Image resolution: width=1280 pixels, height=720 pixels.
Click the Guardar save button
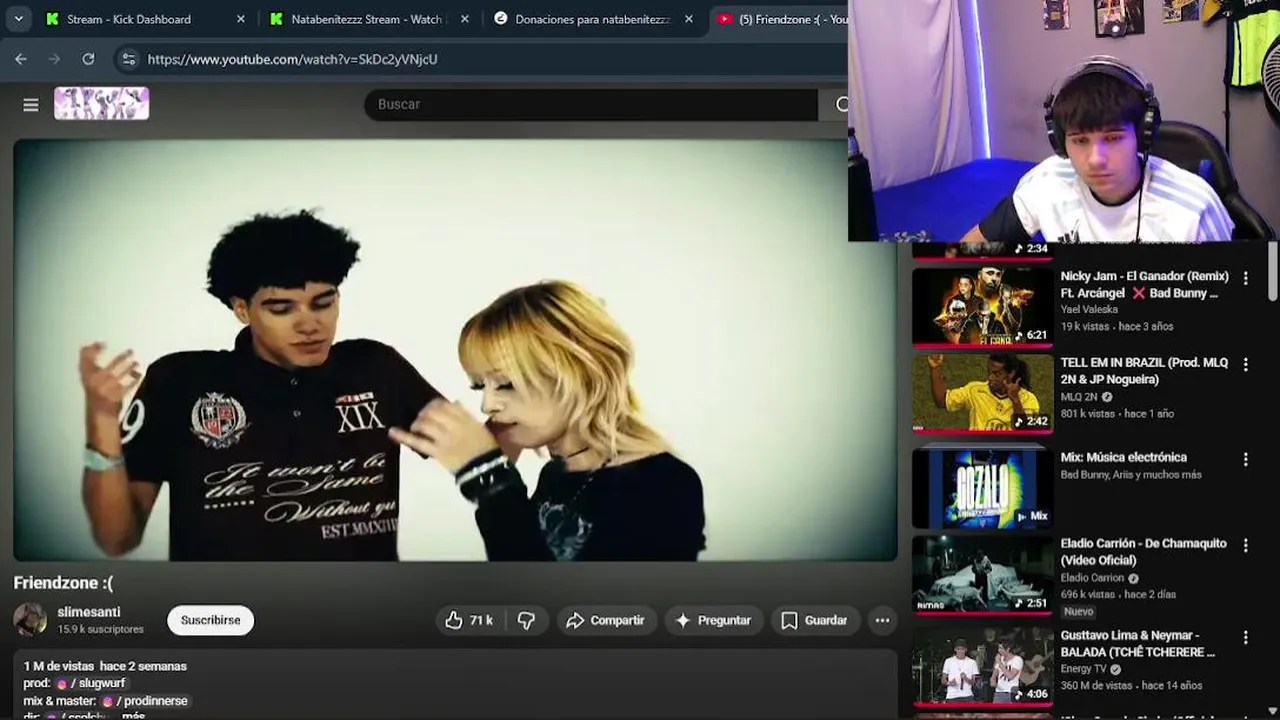coord(814,620)
